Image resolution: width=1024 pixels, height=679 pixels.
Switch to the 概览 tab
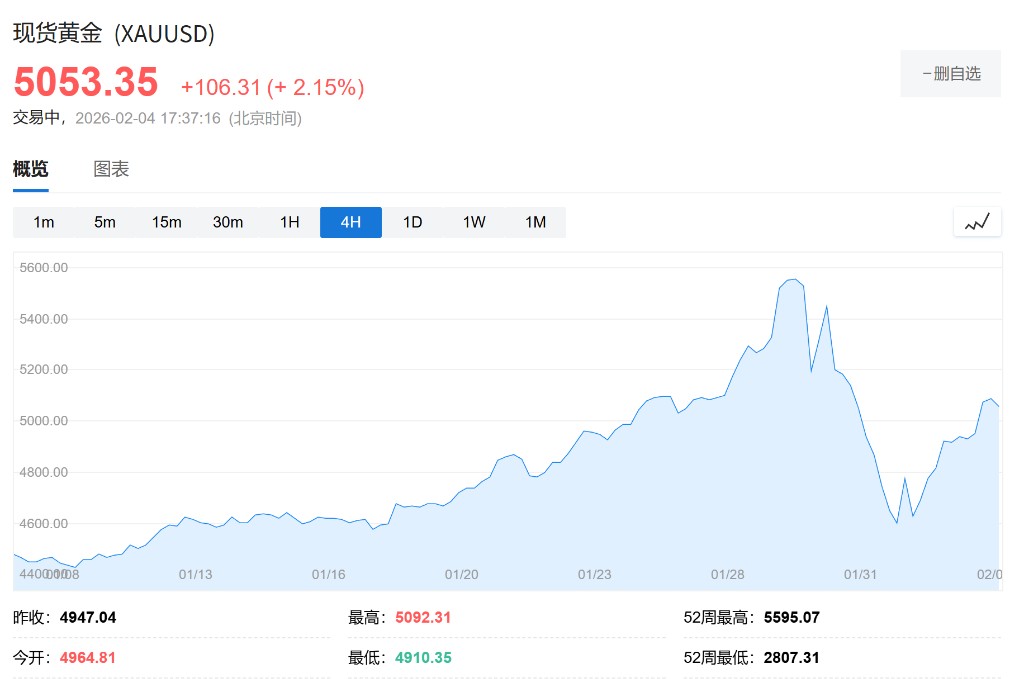pos(30,169)
